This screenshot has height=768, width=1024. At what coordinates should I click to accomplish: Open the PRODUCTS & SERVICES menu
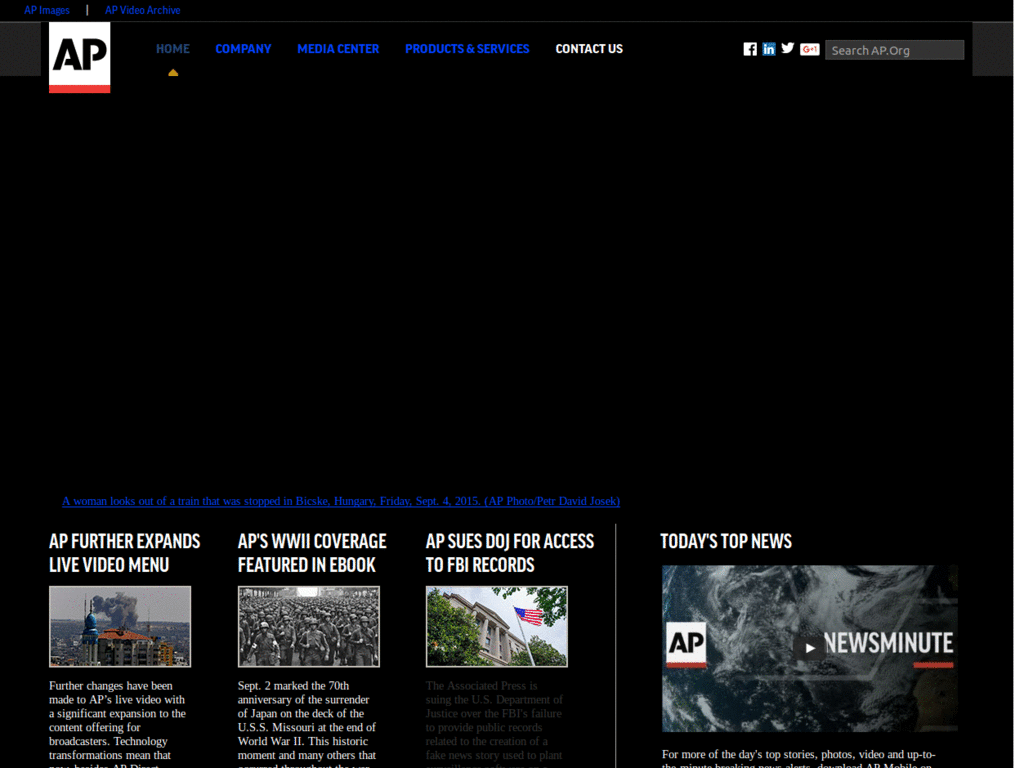click(x=467, y=48)
